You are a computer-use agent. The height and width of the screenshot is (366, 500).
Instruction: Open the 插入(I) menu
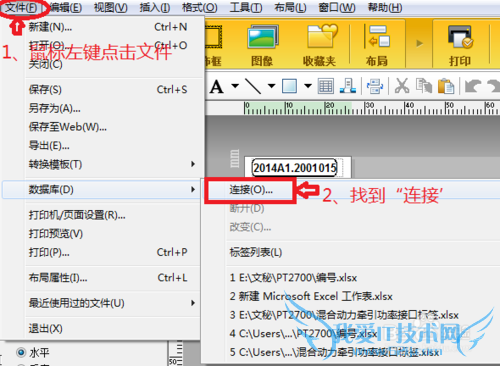pyautogui.click(x=155, y=7)
